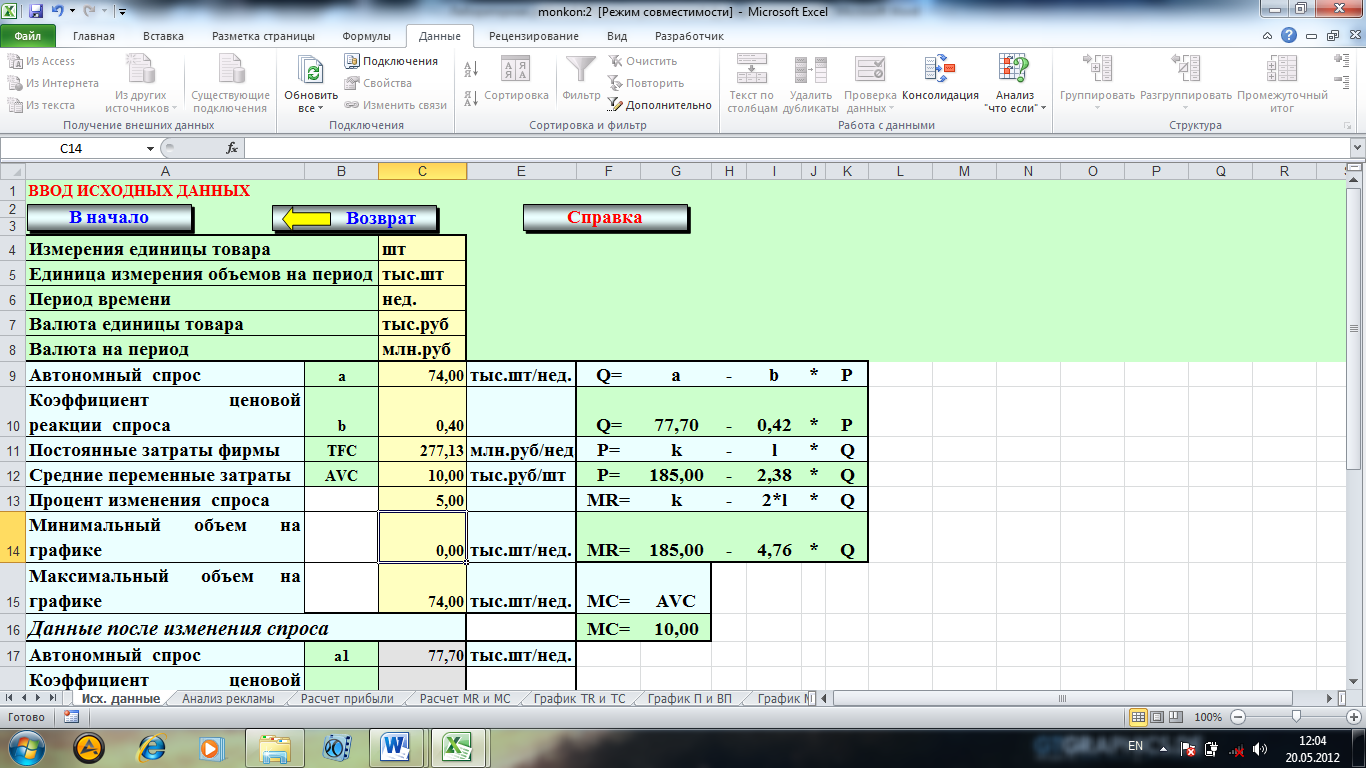Import data using Из Интернета
Viewport: 1366px width, 768px height.
[53, 83]
